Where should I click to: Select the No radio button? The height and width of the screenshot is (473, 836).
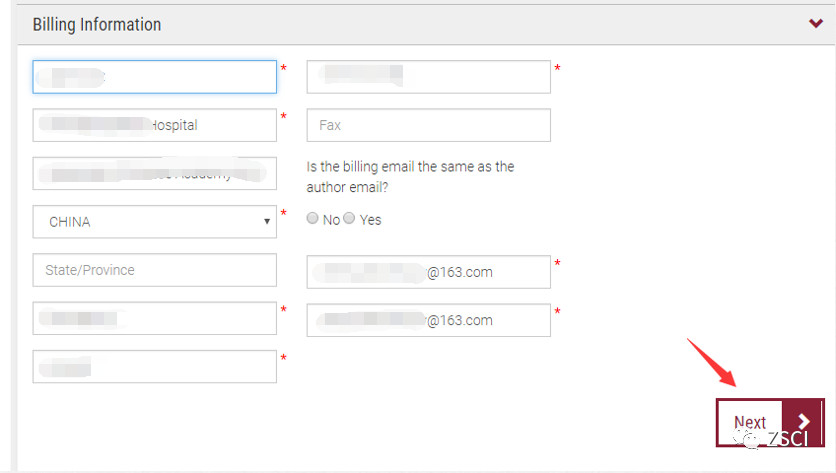[313, 219]
